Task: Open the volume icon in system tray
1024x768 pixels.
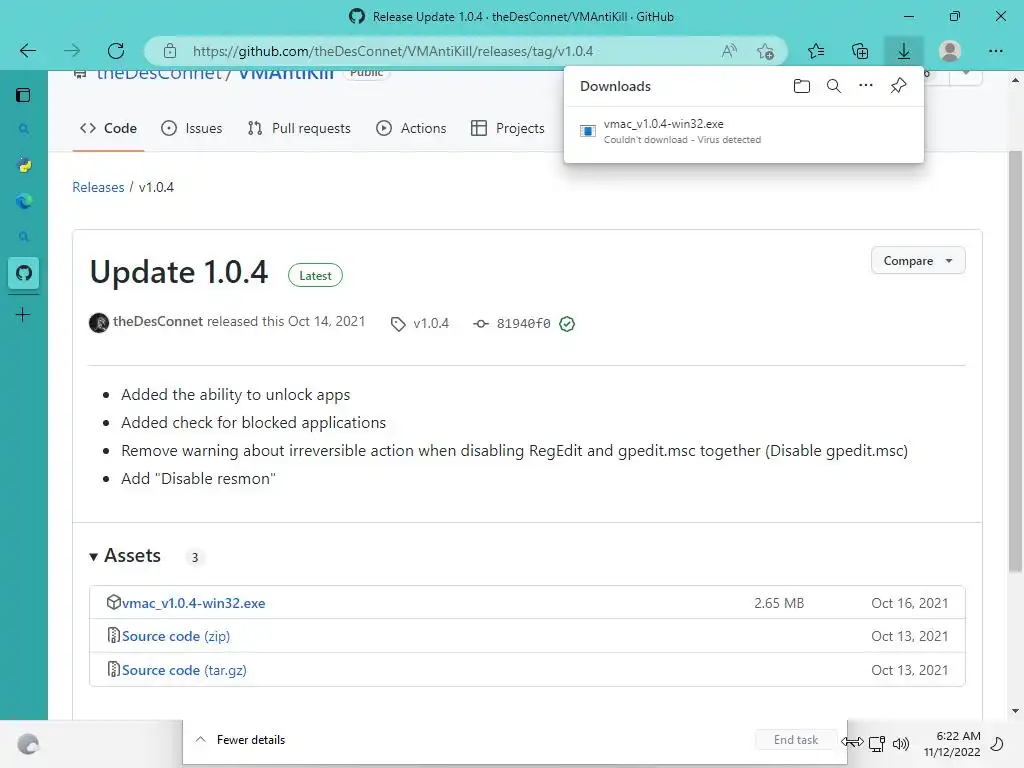Action: (x=901, y=744)
